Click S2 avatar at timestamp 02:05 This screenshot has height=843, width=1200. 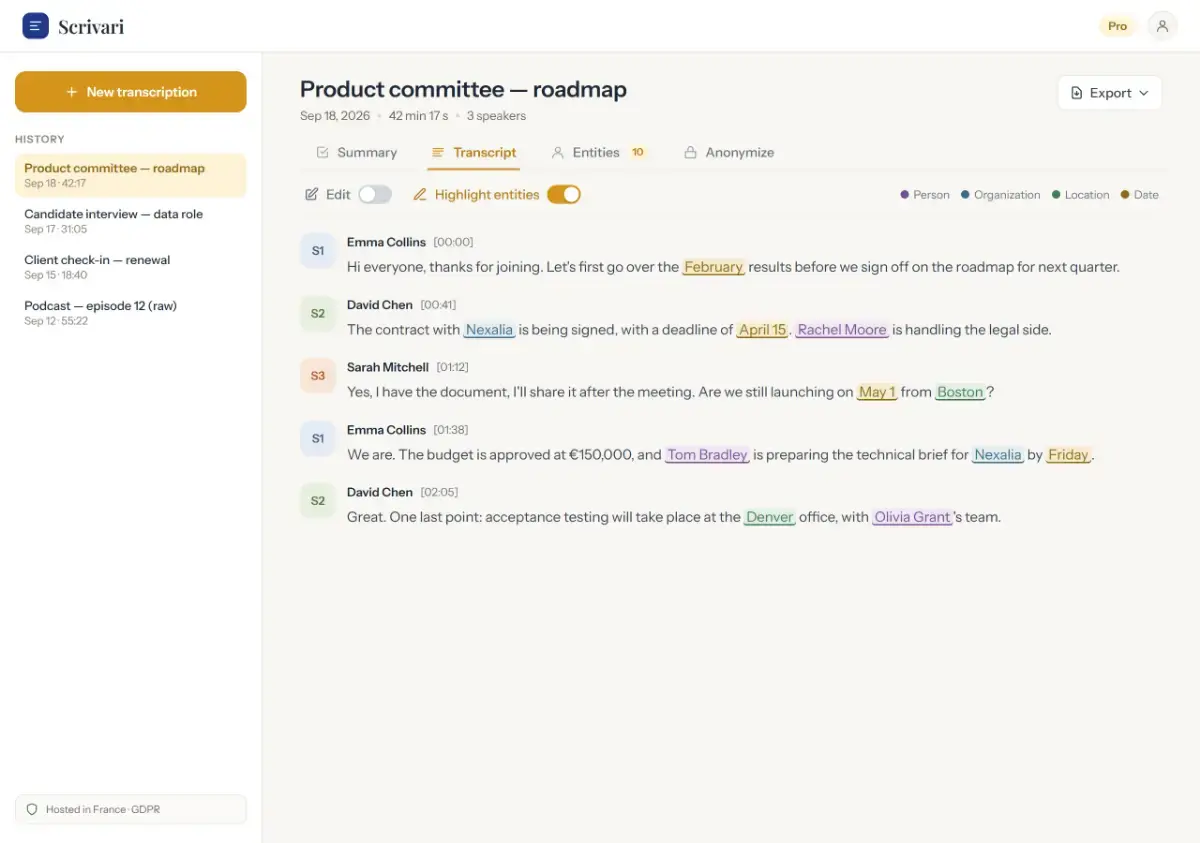318,501
